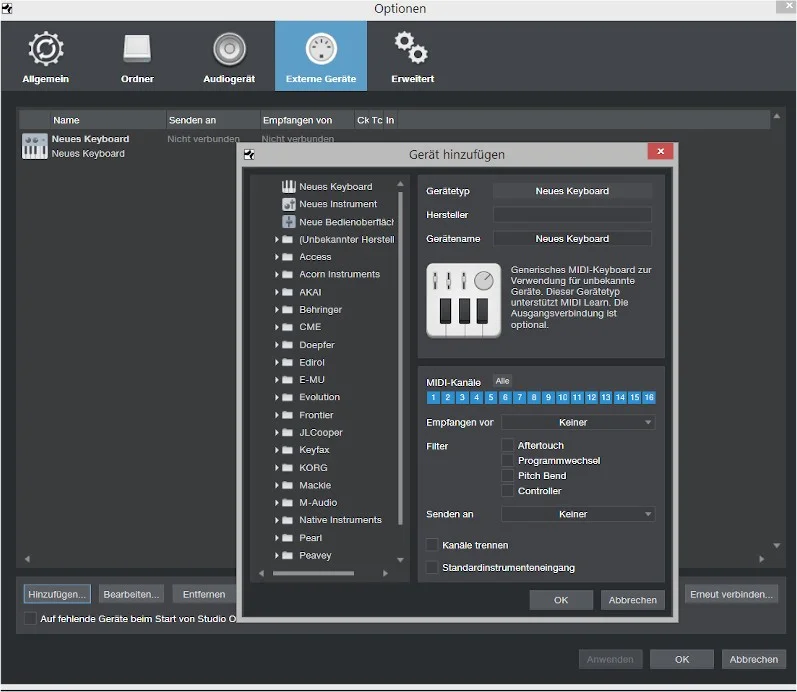Toggle MIDI channel 16

649,397
